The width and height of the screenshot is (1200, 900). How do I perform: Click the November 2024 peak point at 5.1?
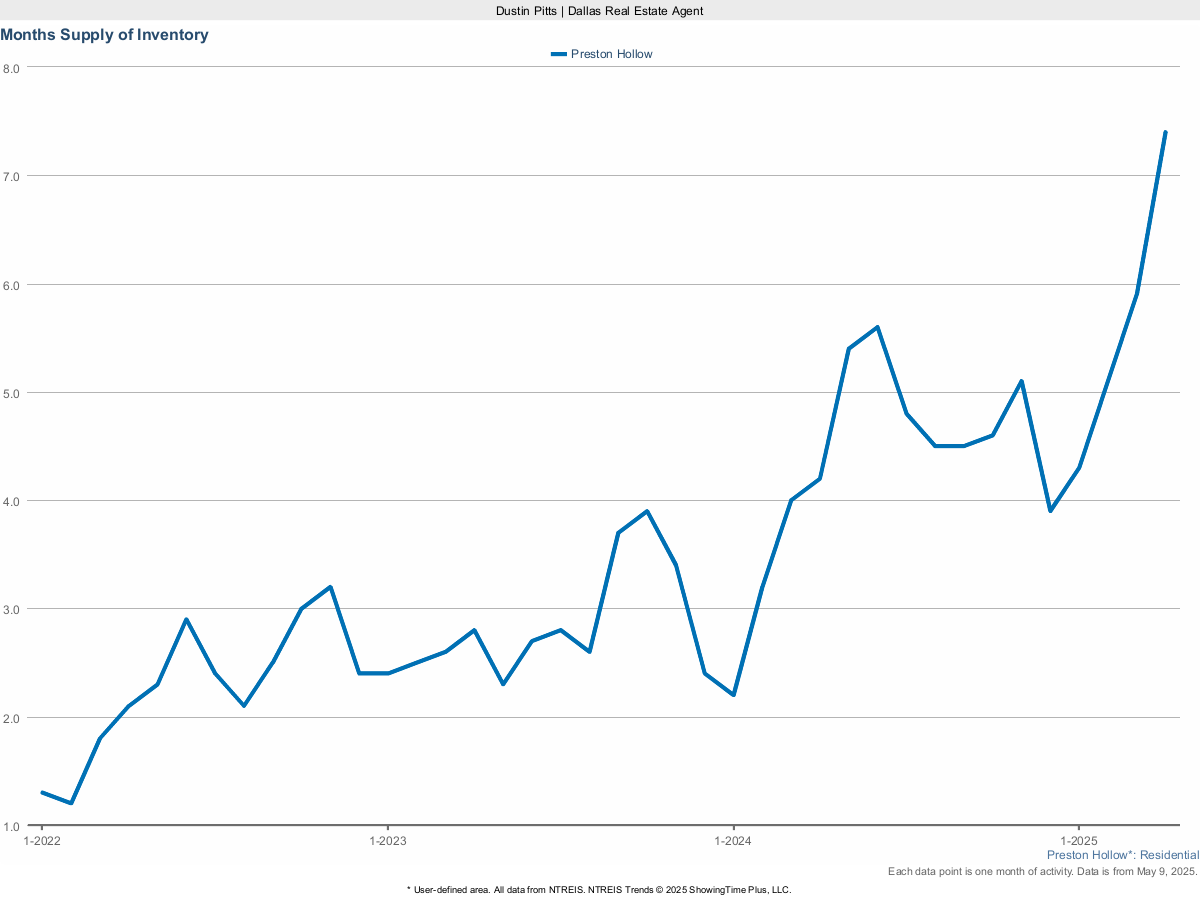(1021, 381)
